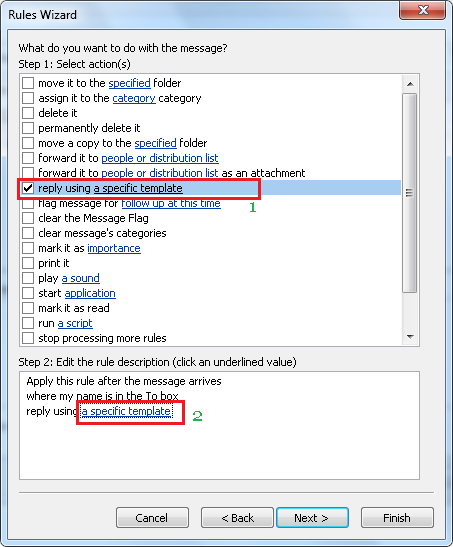The width and height of the screenshot is (453, 547).
Task: Tick the 'mark it as importance' checkbox
Action: pos(28,248)
